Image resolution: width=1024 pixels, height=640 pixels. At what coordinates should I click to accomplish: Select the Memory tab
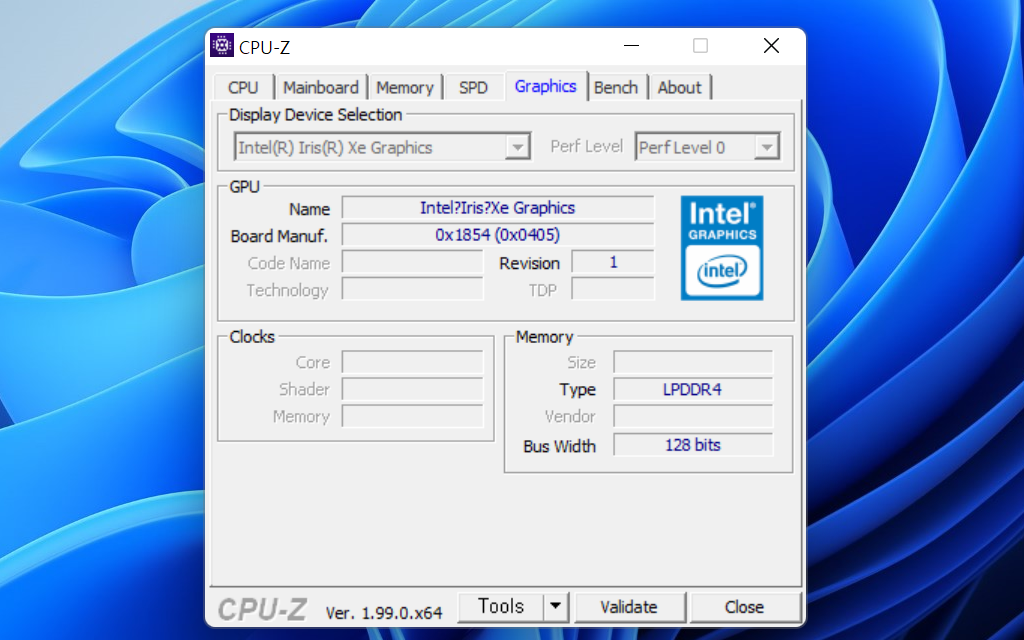(x=405, y=88)
